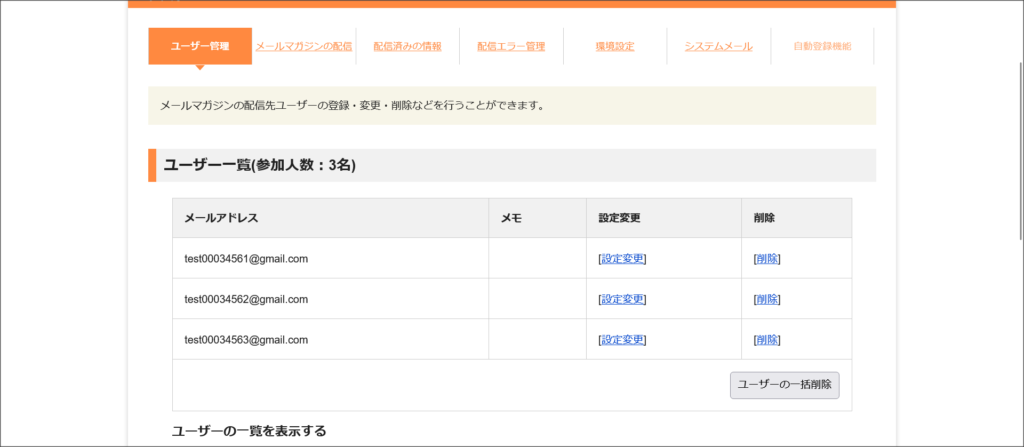Select the 環境設定 tab
Screen dimensions: 1024x447
(615, 46)
